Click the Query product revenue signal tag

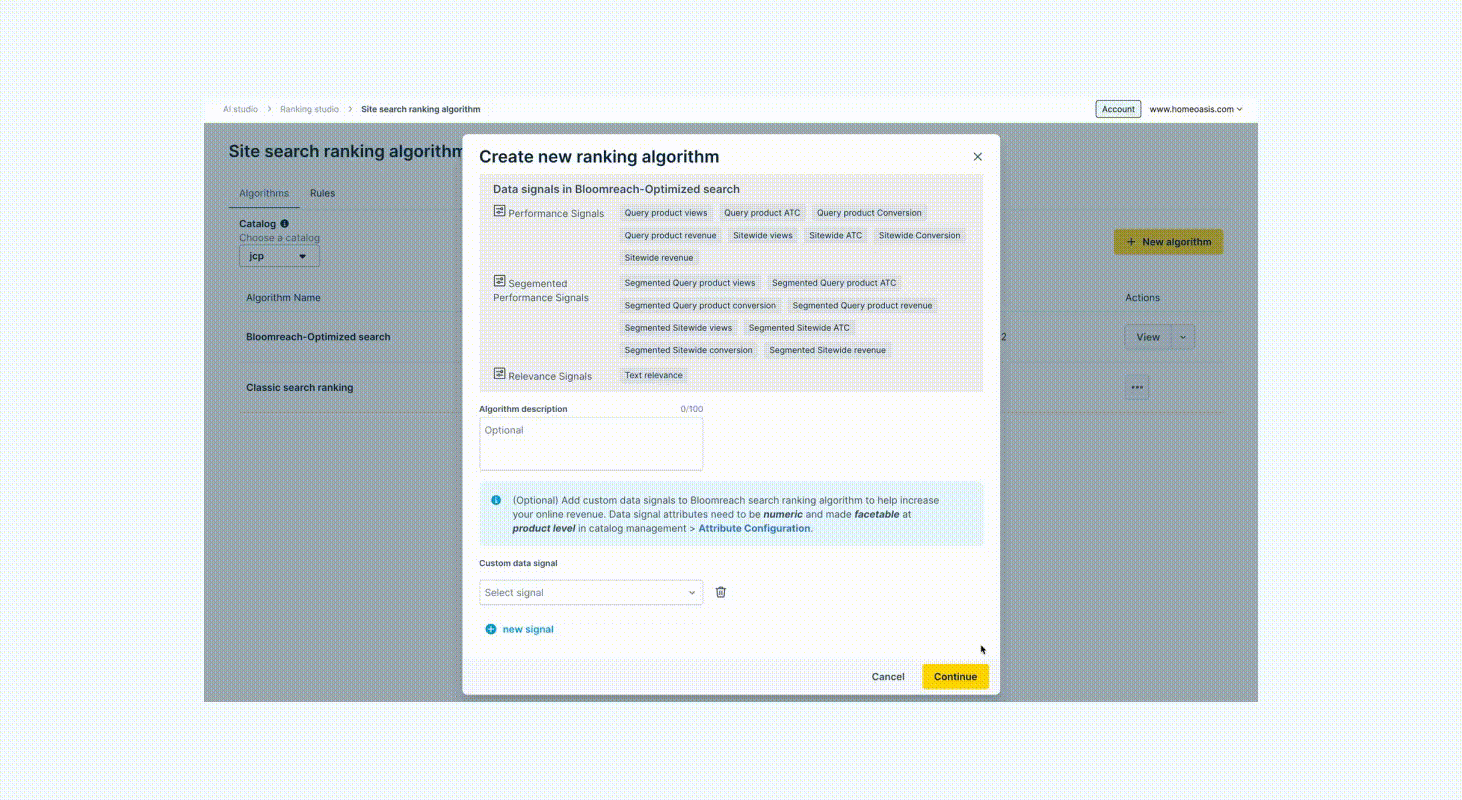click(670, 236)
